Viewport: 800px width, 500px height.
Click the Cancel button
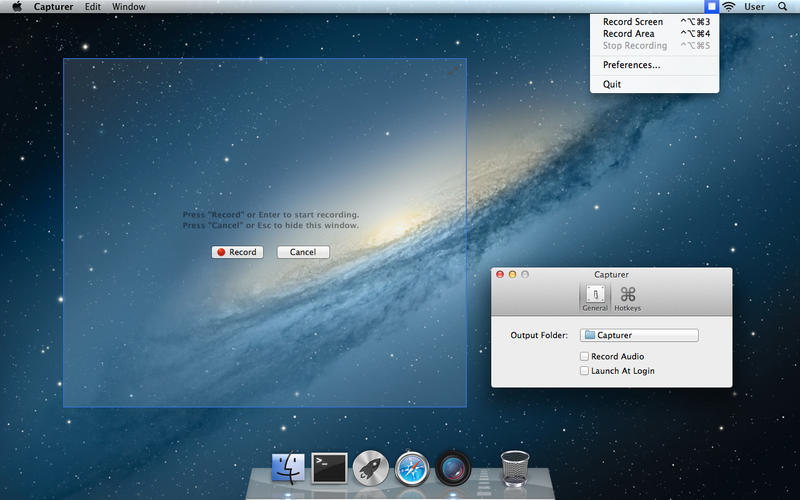(303, 252)
